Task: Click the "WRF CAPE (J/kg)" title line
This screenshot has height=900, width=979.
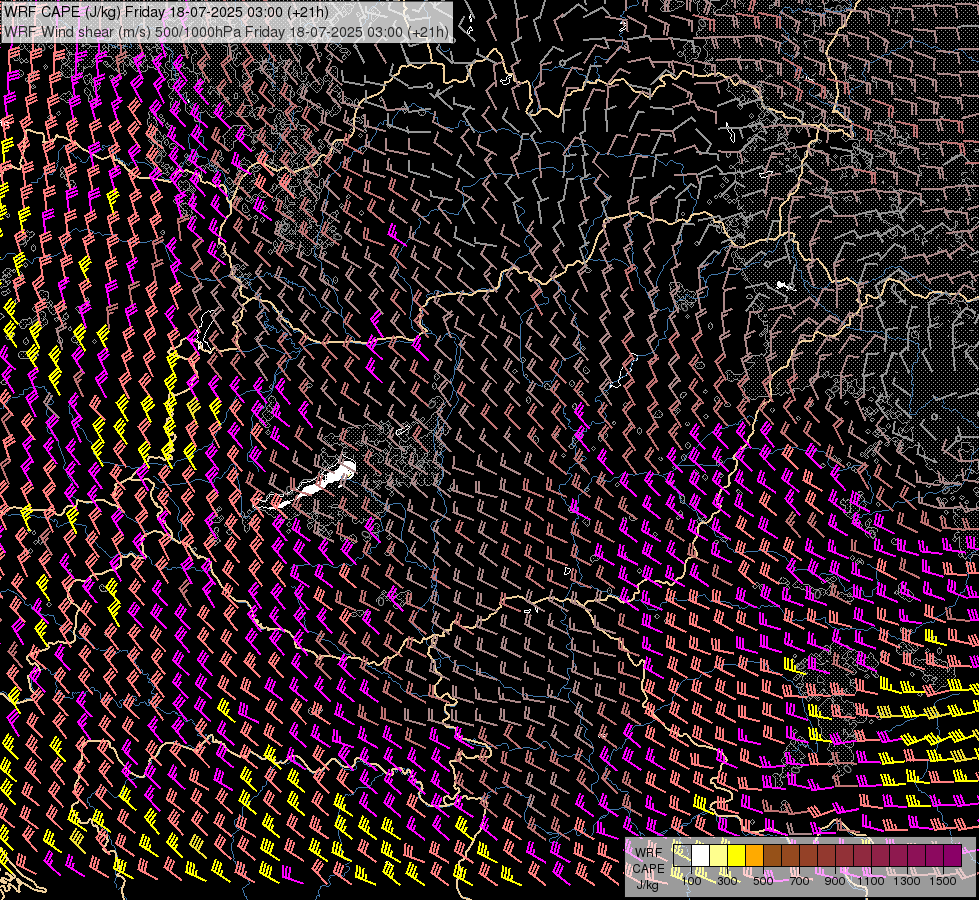Action: (166, 12)
